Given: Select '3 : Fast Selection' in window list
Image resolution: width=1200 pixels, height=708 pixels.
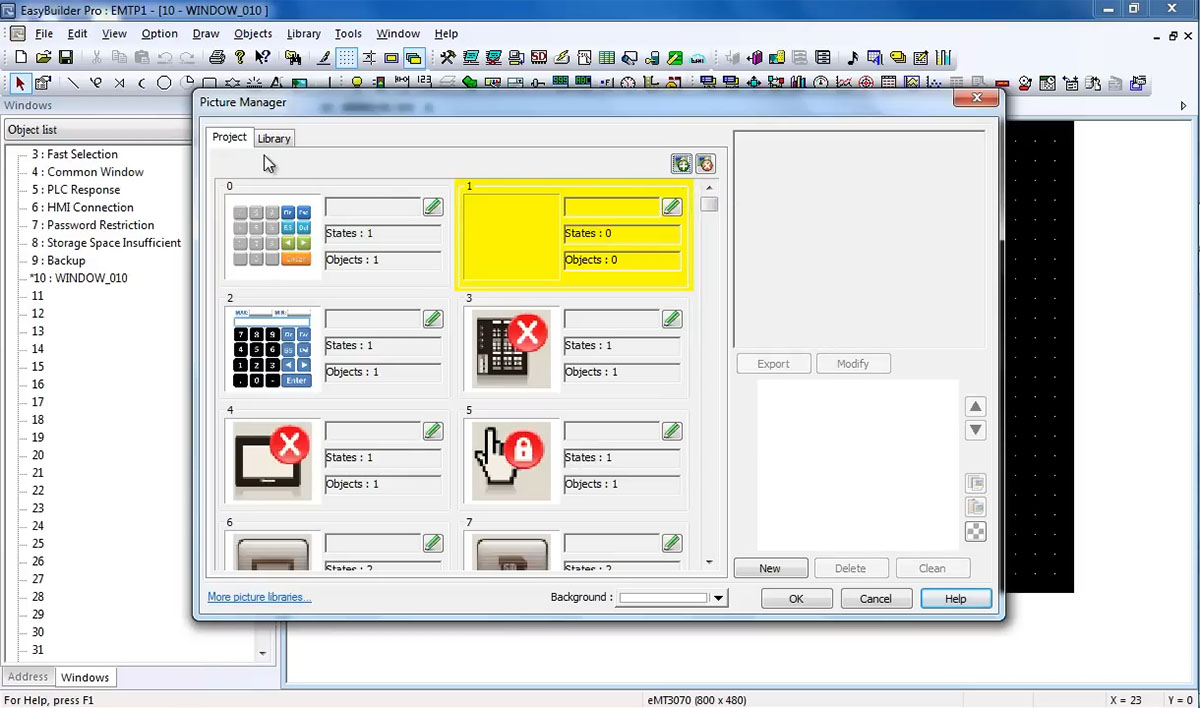Looking at the screenshot, I should [x=75, y=154].
